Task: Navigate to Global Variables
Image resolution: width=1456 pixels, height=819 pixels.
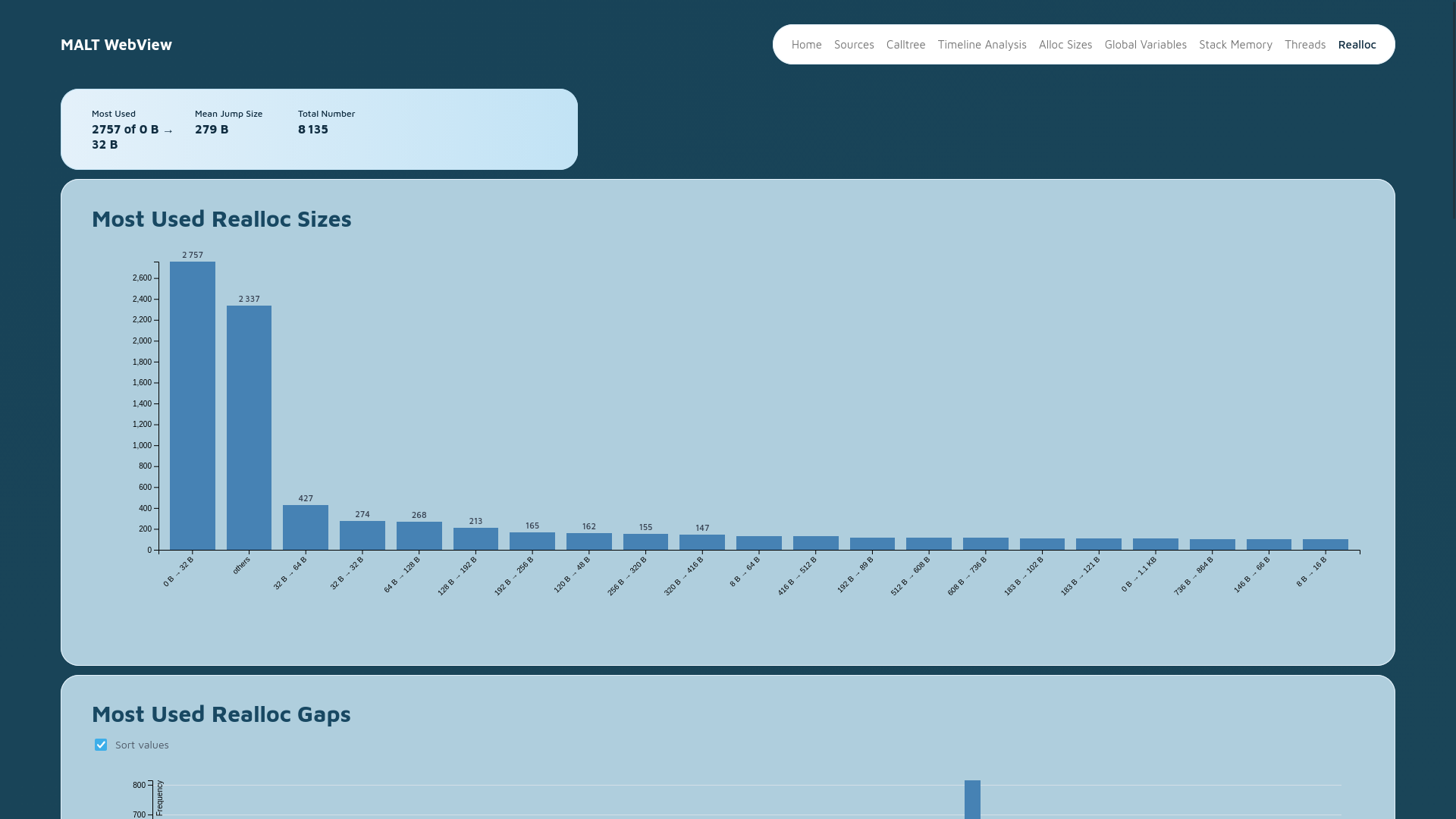Action: (1145, 45)
